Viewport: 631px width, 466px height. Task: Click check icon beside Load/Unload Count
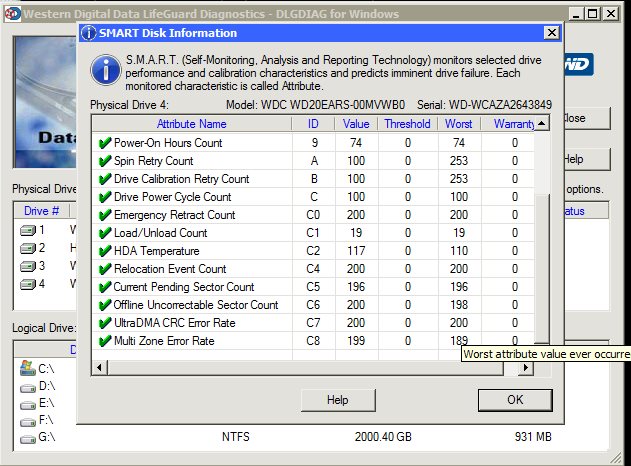click(x=105, y=233)
